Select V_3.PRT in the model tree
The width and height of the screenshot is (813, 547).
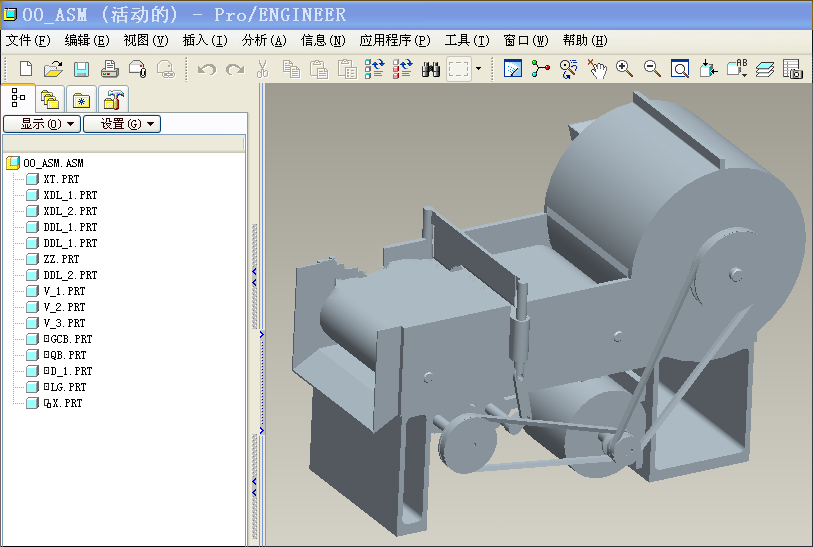click(x=64, y=323)
